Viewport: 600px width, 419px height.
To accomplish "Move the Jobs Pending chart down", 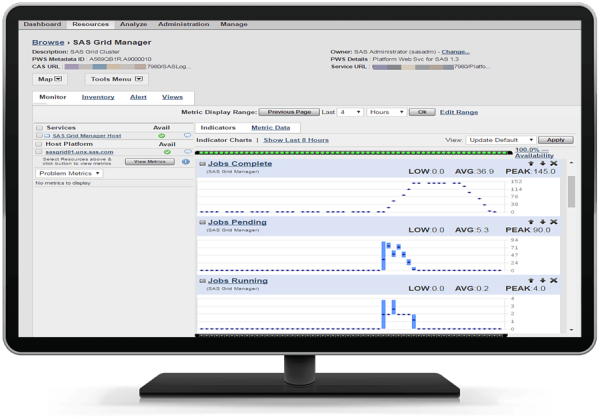I will point(543,222).
